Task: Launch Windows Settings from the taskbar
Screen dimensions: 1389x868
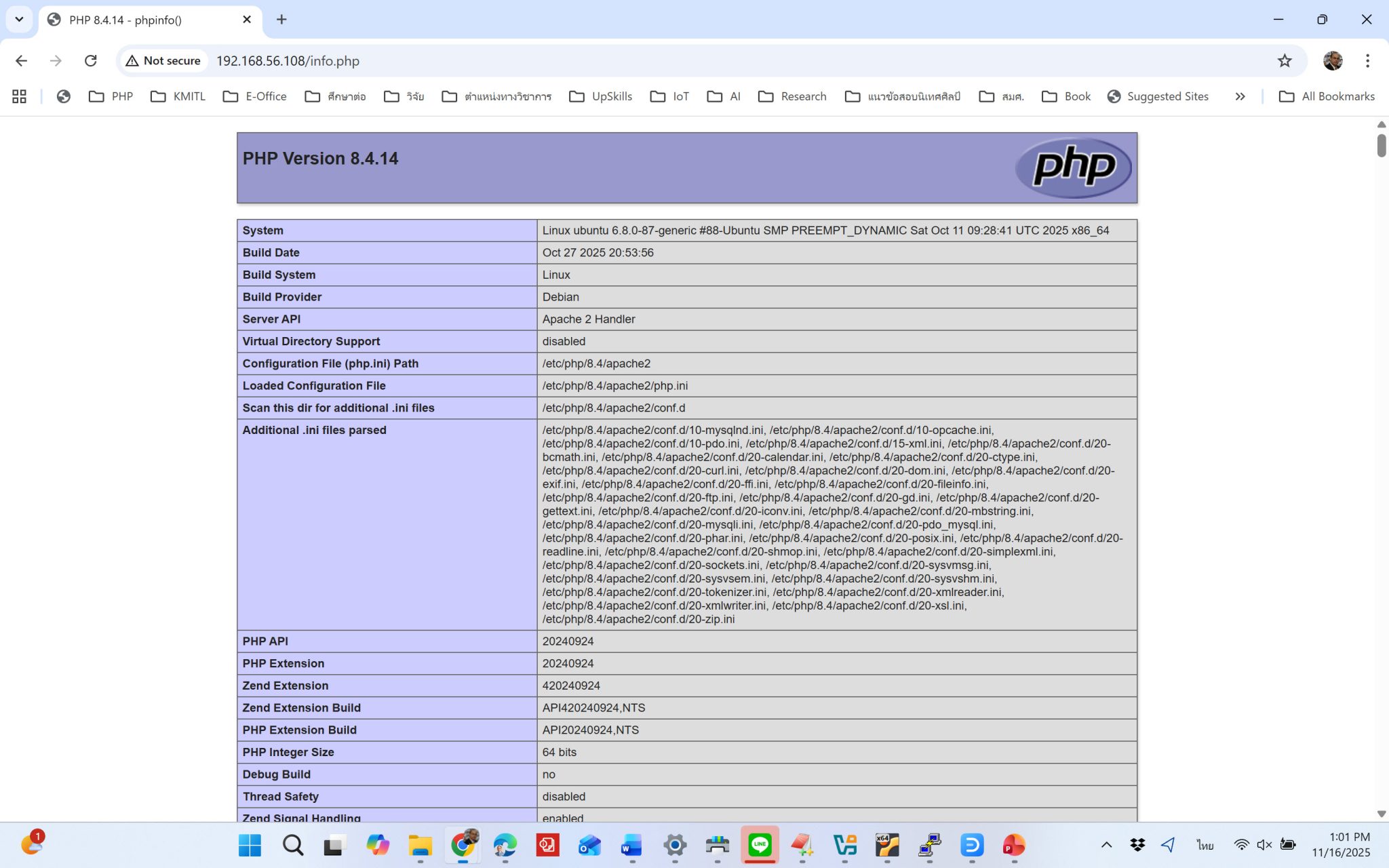Action: (x=673, y=845)
